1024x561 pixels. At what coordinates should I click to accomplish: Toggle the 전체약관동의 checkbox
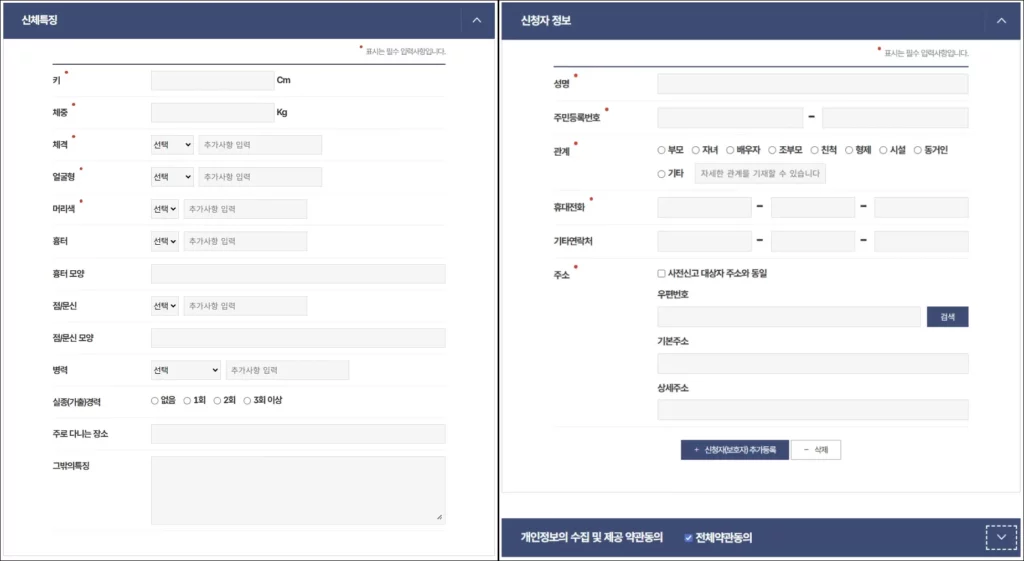(688, 538)
